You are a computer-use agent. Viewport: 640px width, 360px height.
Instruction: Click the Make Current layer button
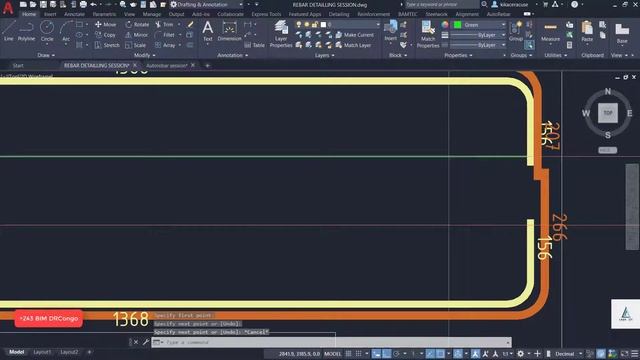tap(354, 35)
